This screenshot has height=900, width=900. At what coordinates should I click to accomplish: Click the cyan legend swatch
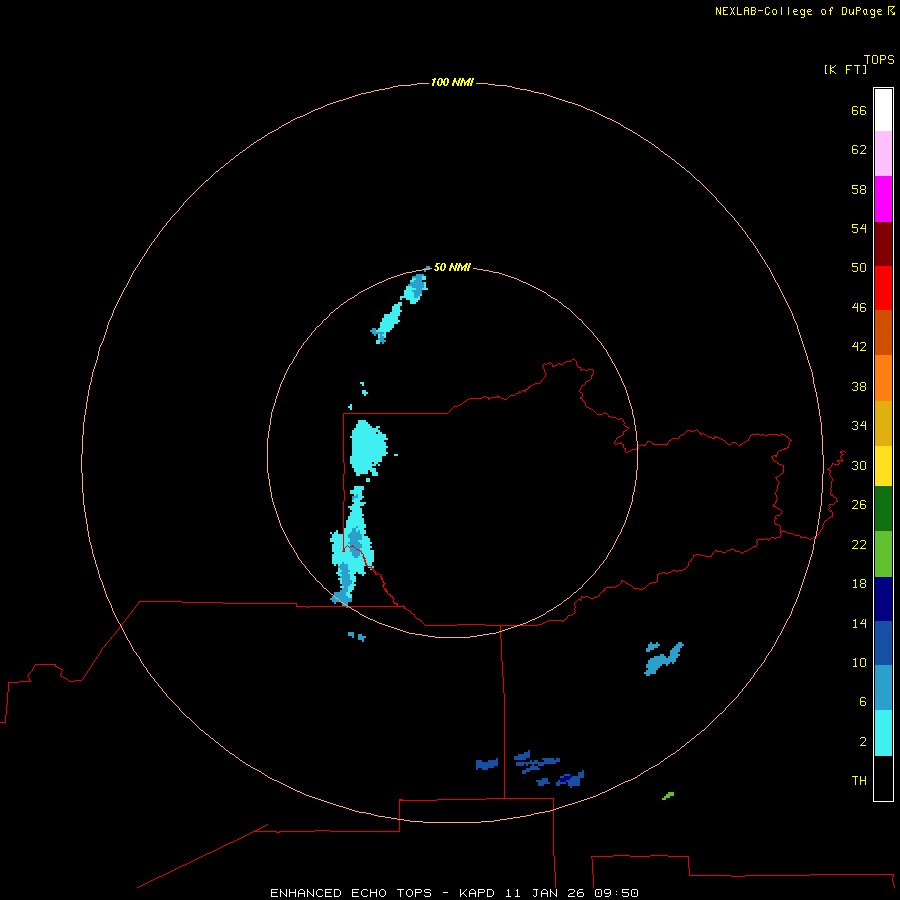[883, 733]
